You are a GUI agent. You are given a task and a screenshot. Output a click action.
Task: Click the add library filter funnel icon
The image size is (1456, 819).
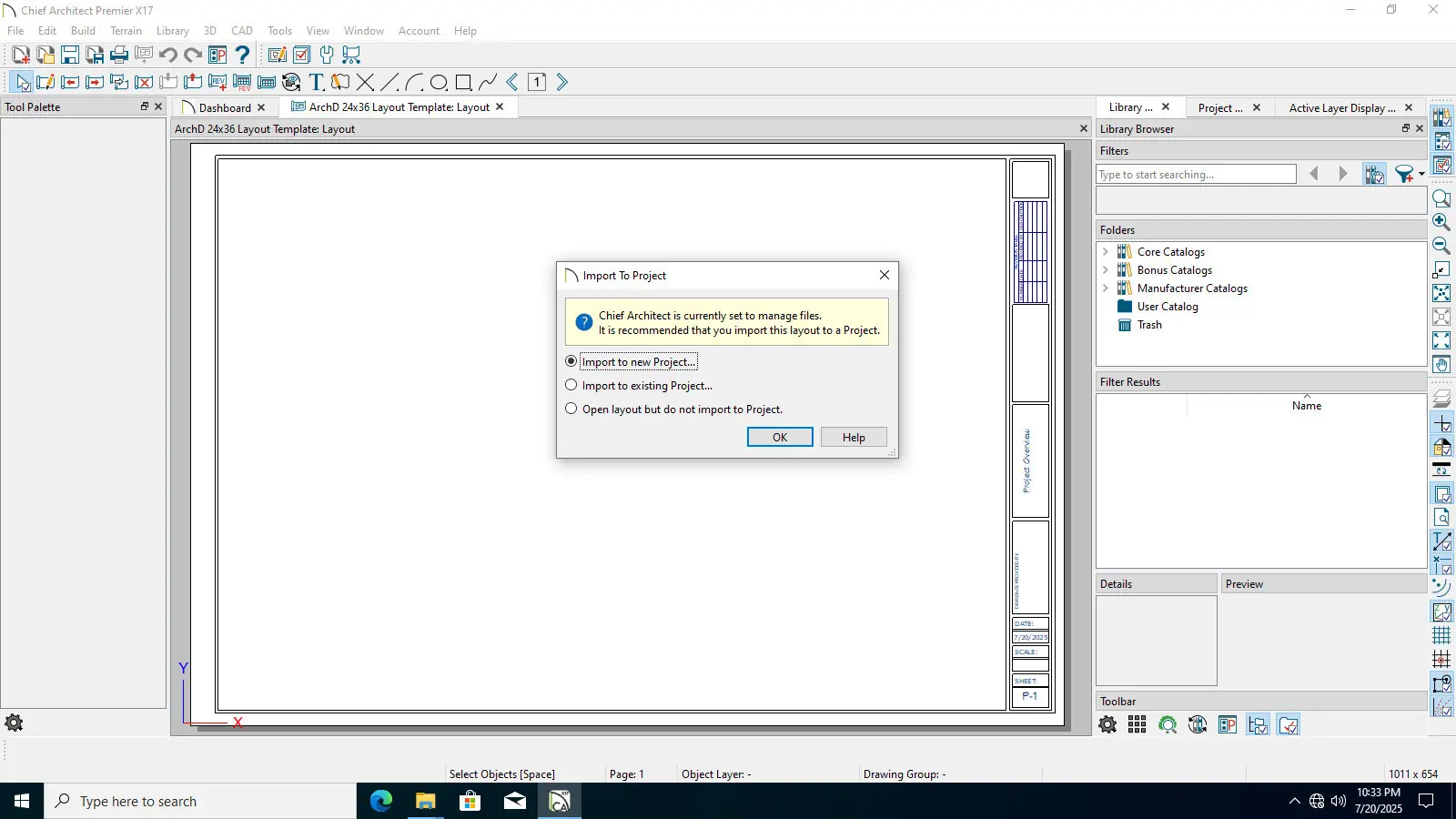pyautogui.click(x=1404, y=174)
